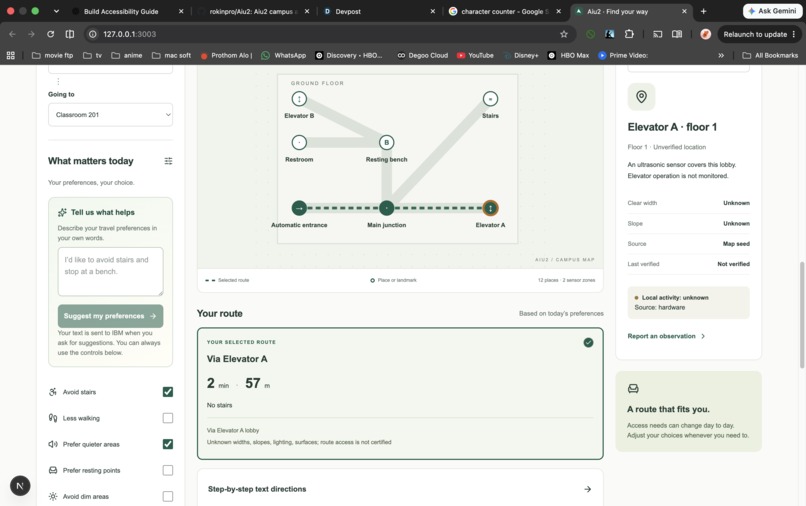Screen dimensions: 806x506
Task: Check the Avoid dim areas checkbox
Action: tap(168, 496)
